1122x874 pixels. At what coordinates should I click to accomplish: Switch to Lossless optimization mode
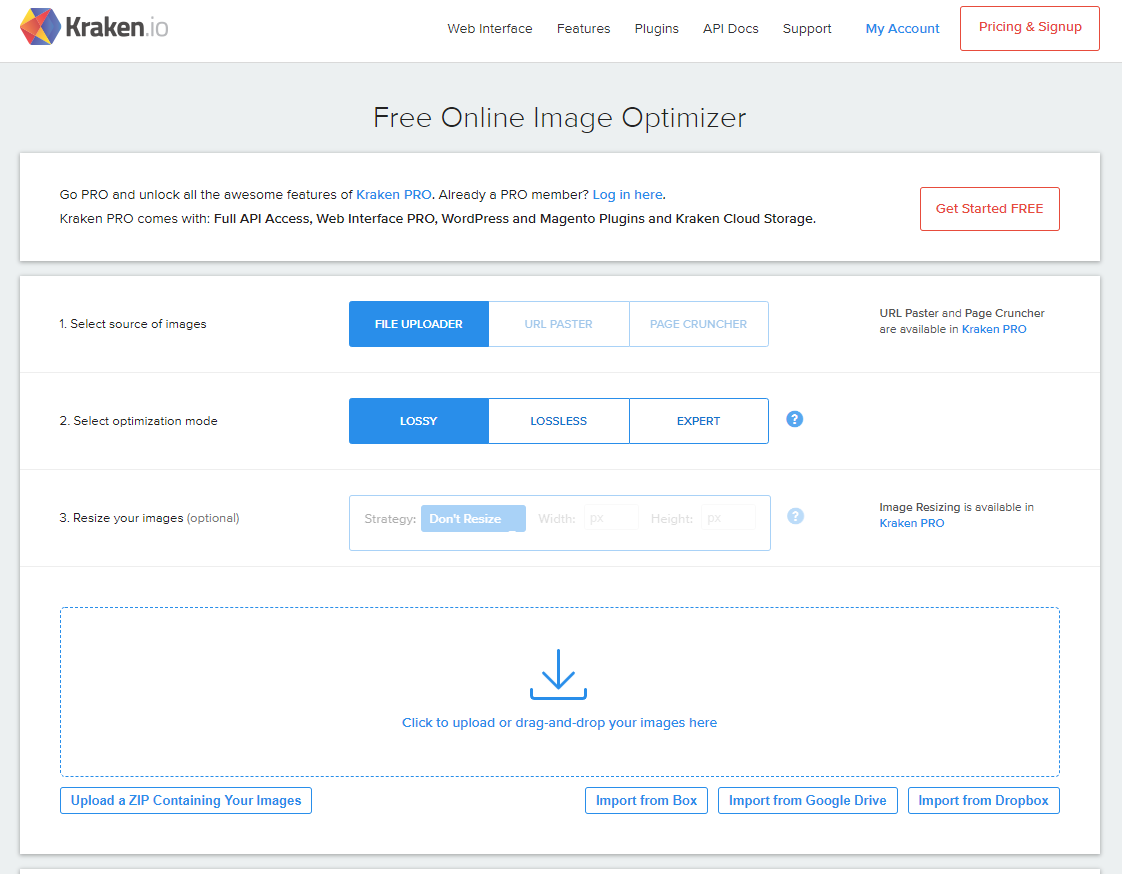click(558, 421)
